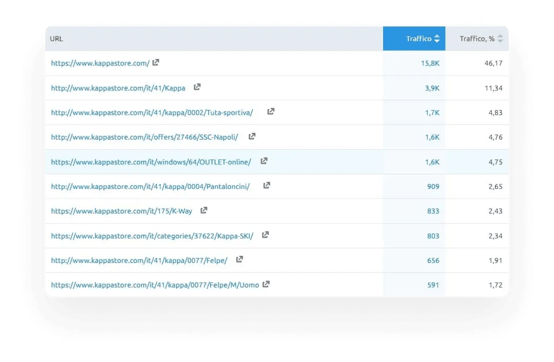Screen dimensions: 554x362
Task: Open the K-Way URL link
Action: (122, 211)
